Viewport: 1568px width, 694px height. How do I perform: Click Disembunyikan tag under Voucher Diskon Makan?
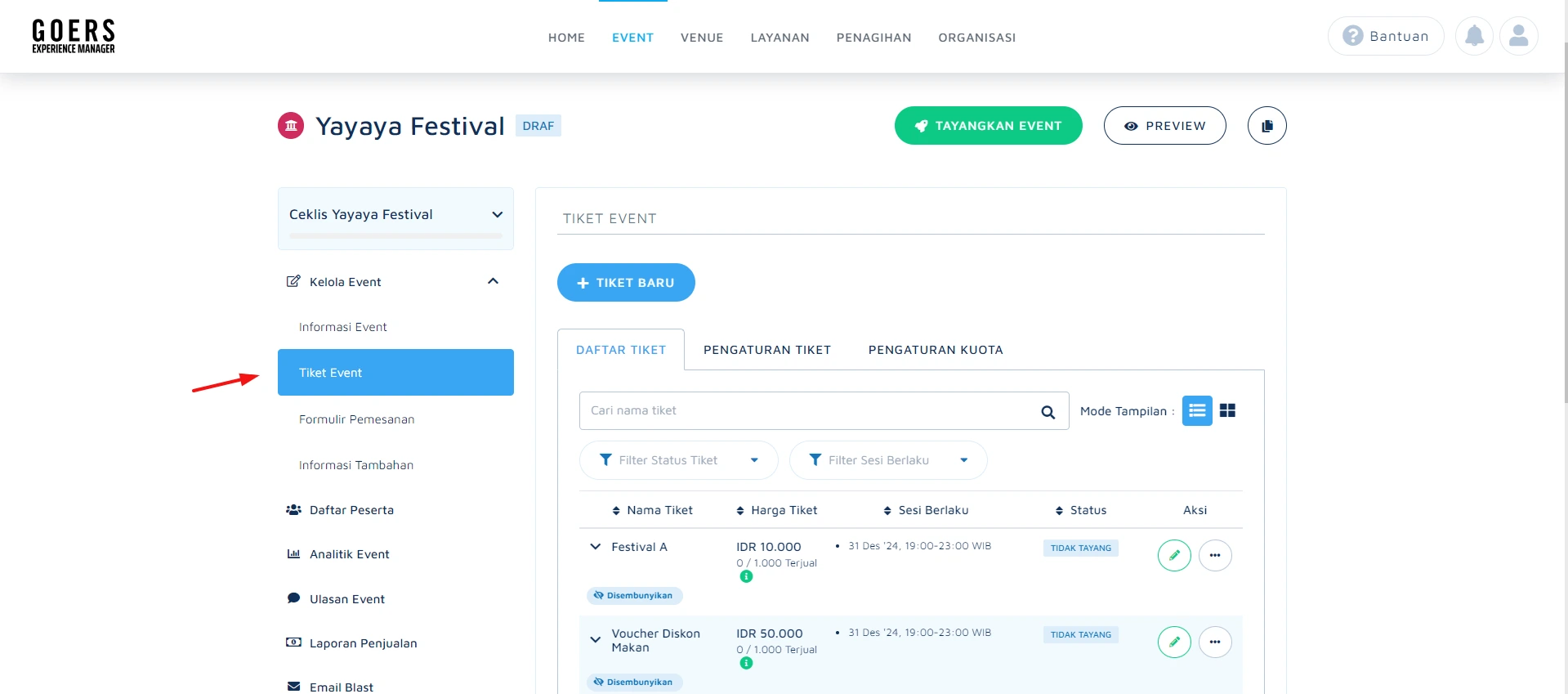point(635,683)
